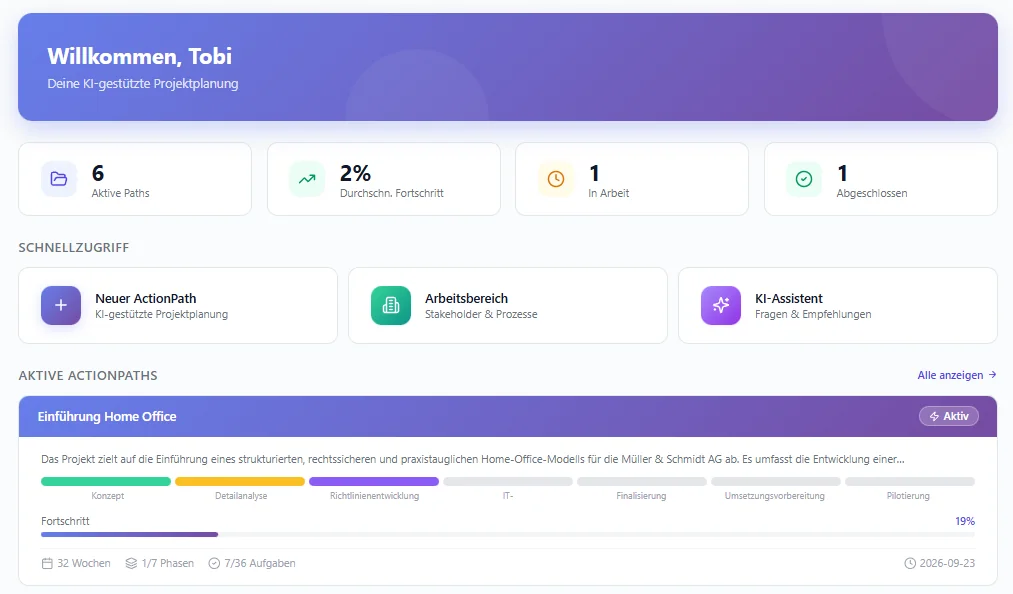Viewport: 1013px width, 594px height.
Task: Click the Fortschritt progress bar
Action: click(x=507, y=533)
